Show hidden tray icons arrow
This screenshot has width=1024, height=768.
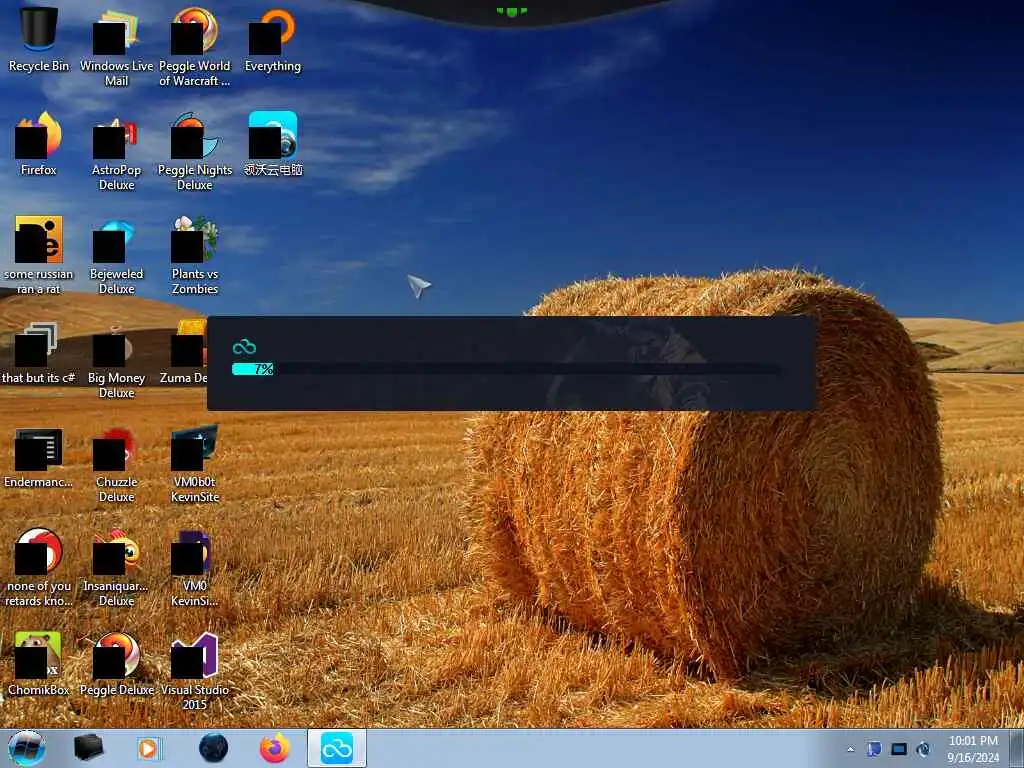pyautogui.click(x=850, y=749)
